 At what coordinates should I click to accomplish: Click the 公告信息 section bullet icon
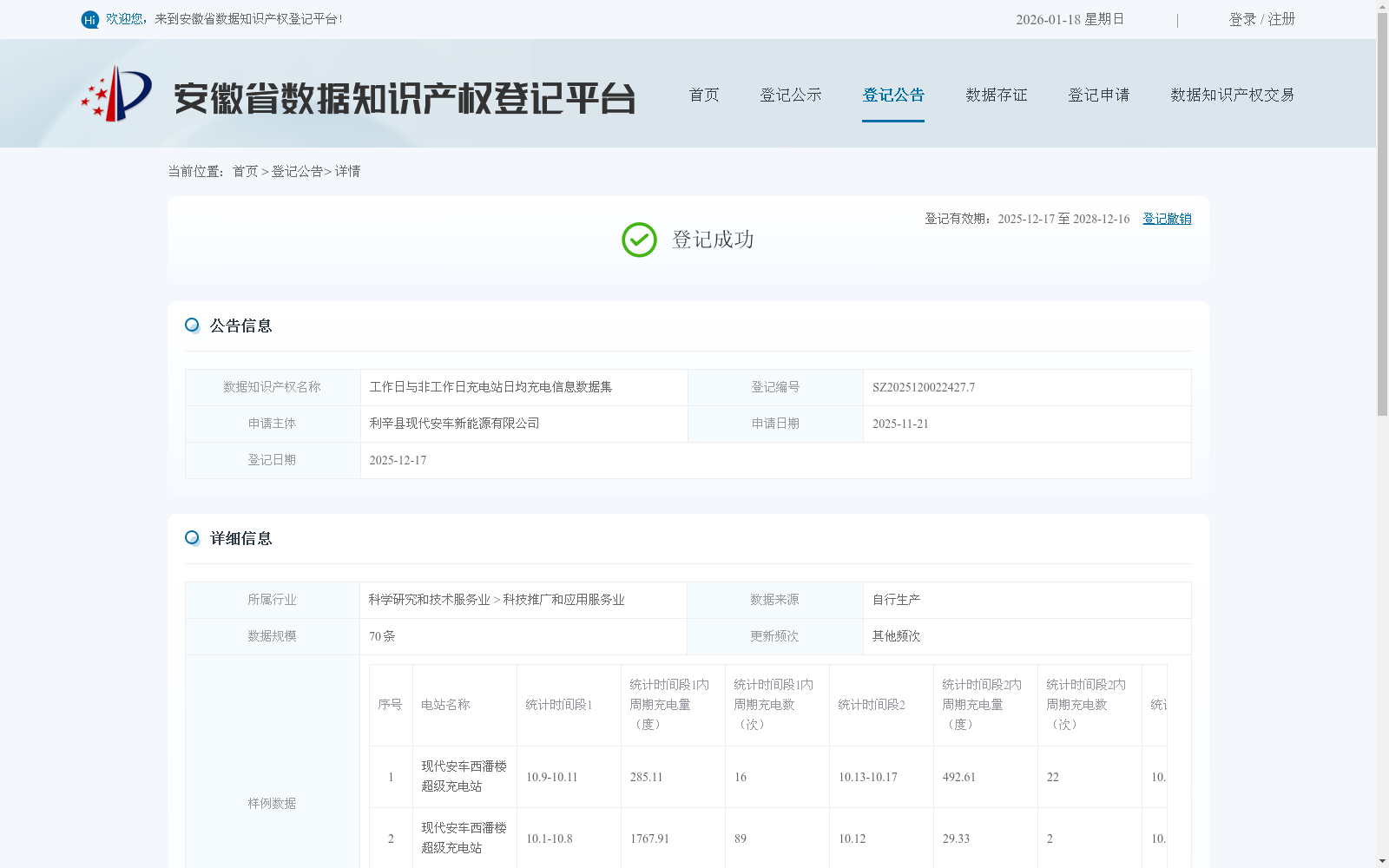[193, 325]
